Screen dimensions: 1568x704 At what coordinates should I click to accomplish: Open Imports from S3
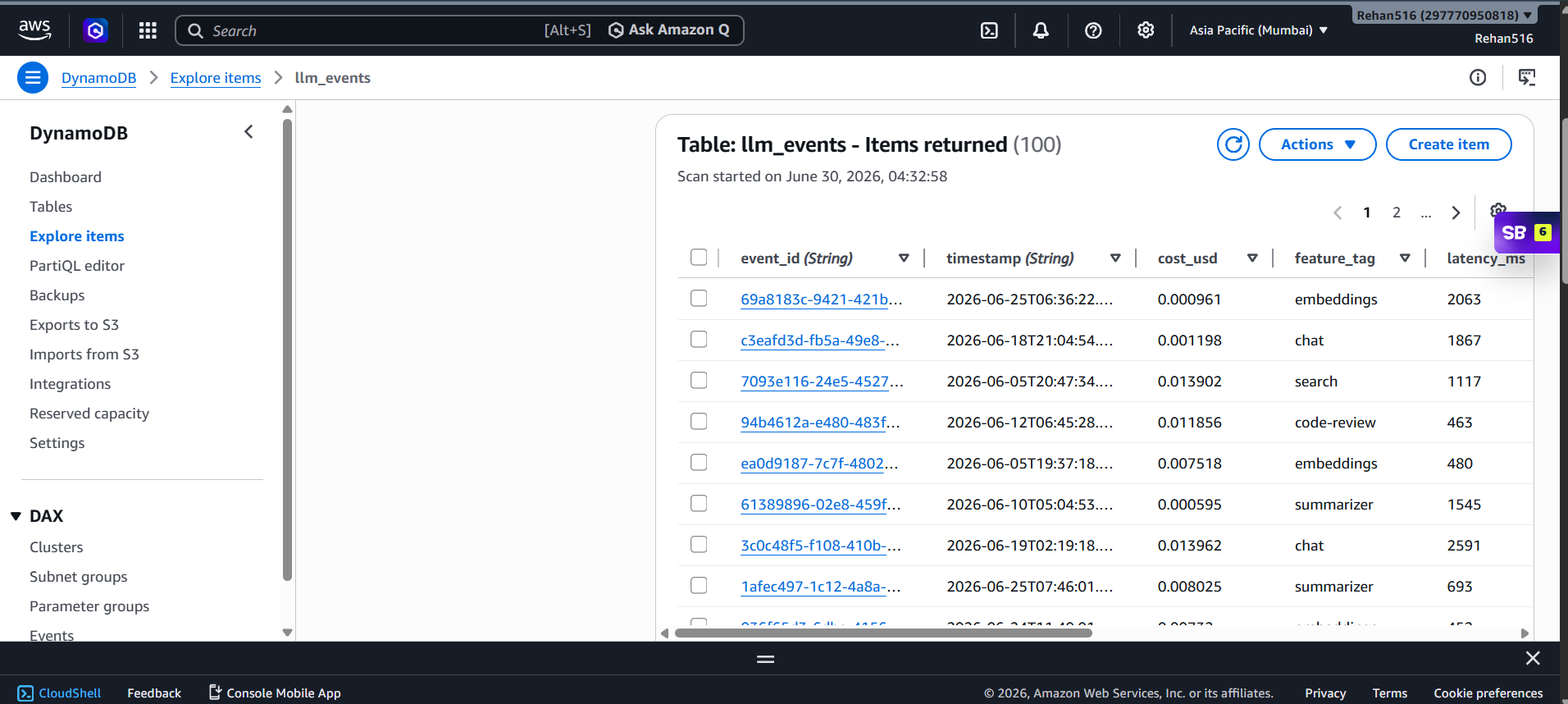(84, 354)
